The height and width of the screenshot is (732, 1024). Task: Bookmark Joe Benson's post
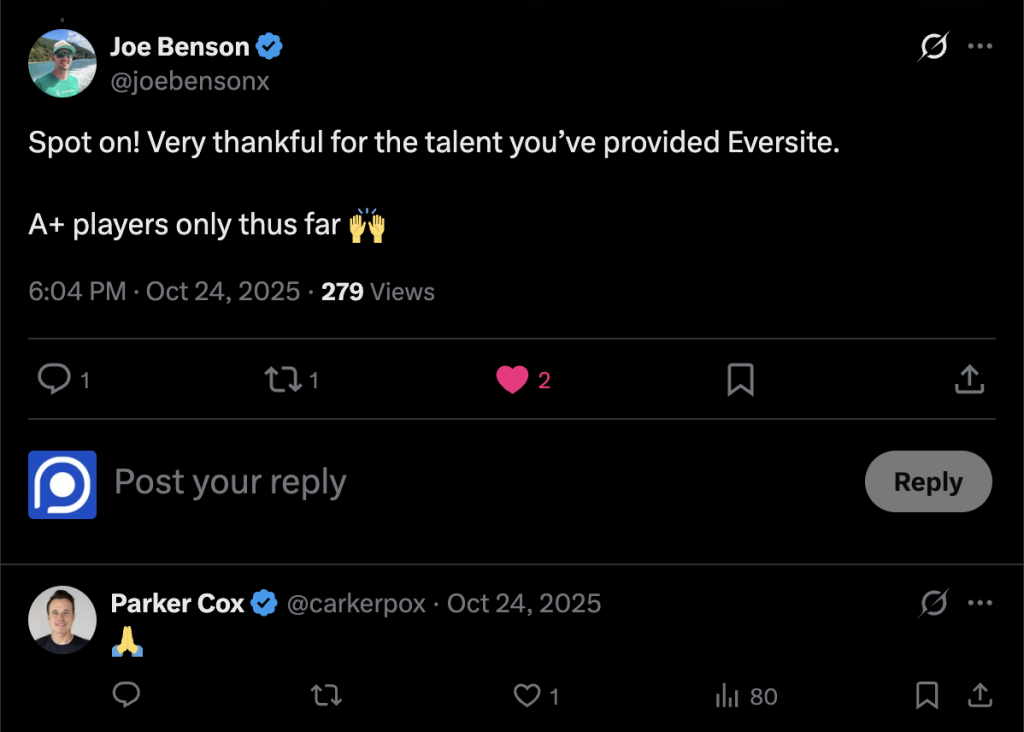[x=740, y=379]
